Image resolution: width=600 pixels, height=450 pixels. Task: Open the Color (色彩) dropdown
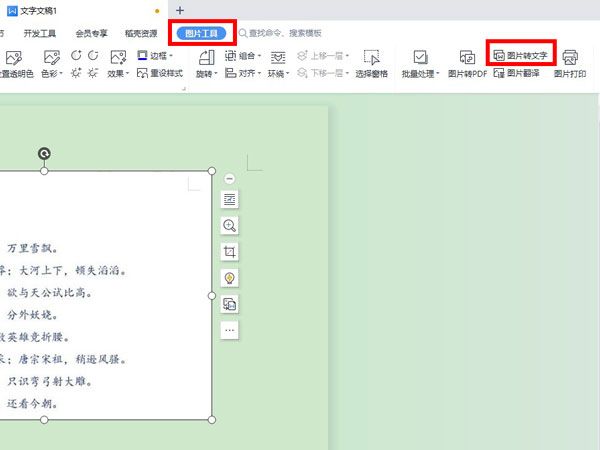pos(52,65)
